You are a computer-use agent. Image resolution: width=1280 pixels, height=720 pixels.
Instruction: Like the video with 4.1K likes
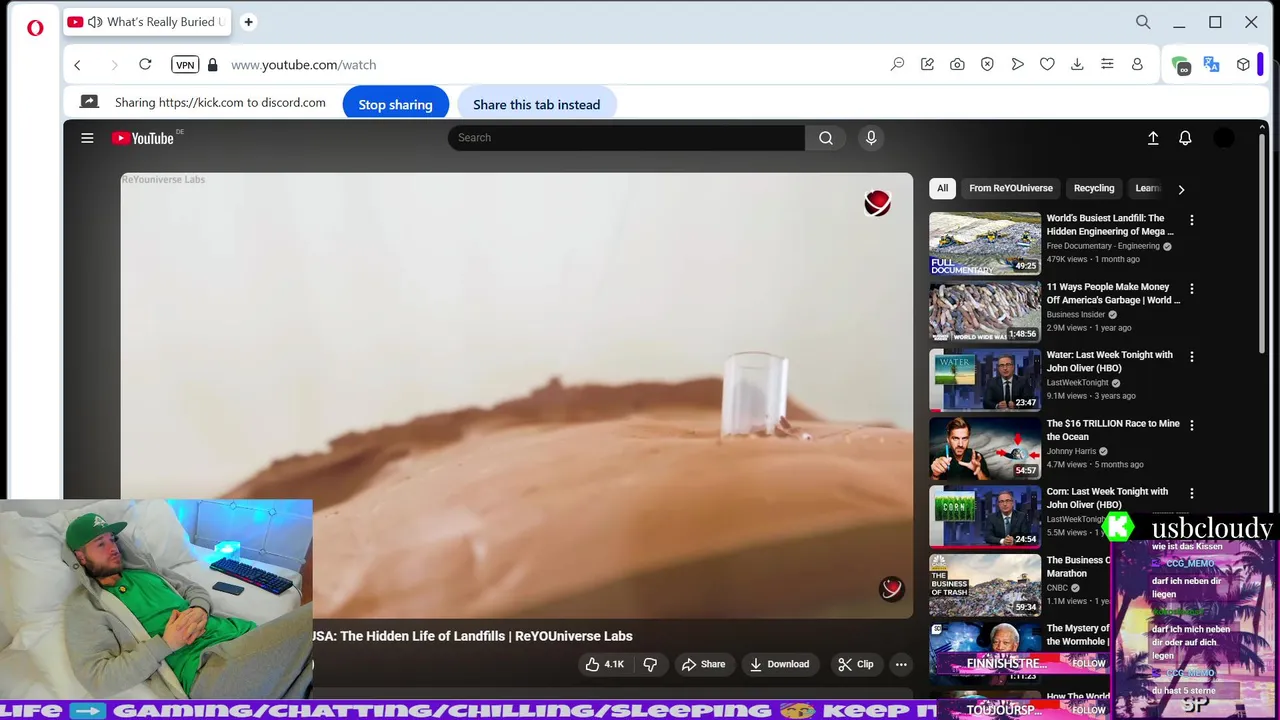606,664
